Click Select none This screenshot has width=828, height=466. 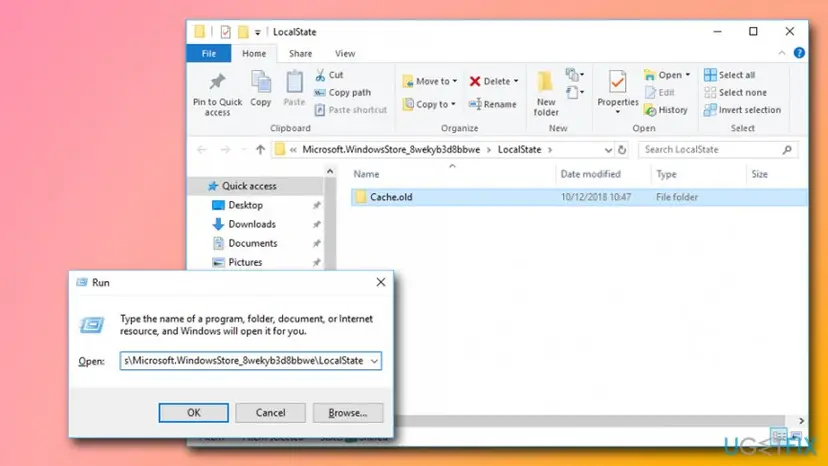(735, 92)
